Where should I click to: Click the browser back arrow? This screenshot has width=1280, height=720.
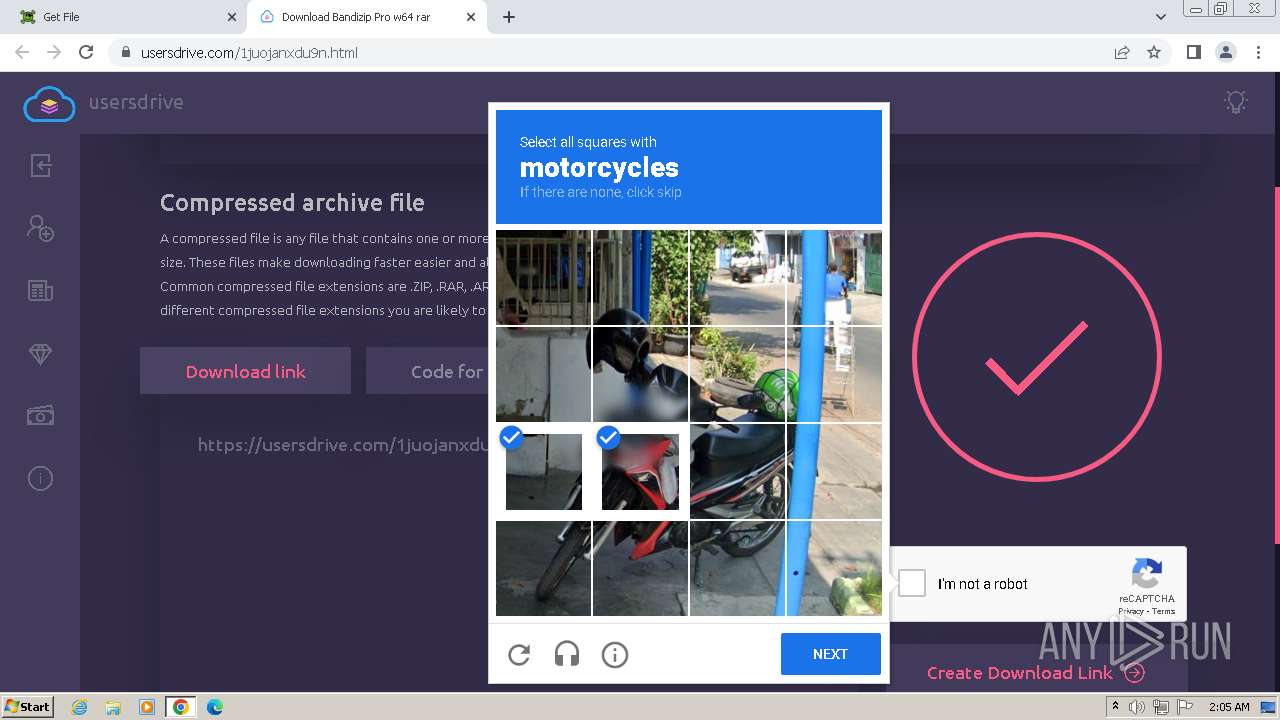22,52
